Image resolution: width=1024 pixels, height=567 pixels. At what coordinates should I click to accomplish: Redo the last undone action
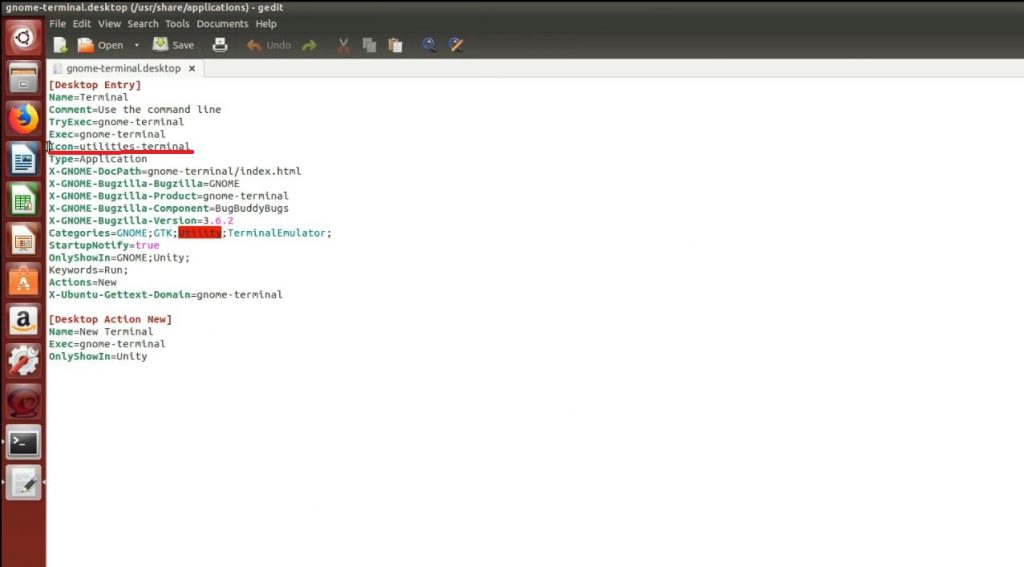click(310, 45)
